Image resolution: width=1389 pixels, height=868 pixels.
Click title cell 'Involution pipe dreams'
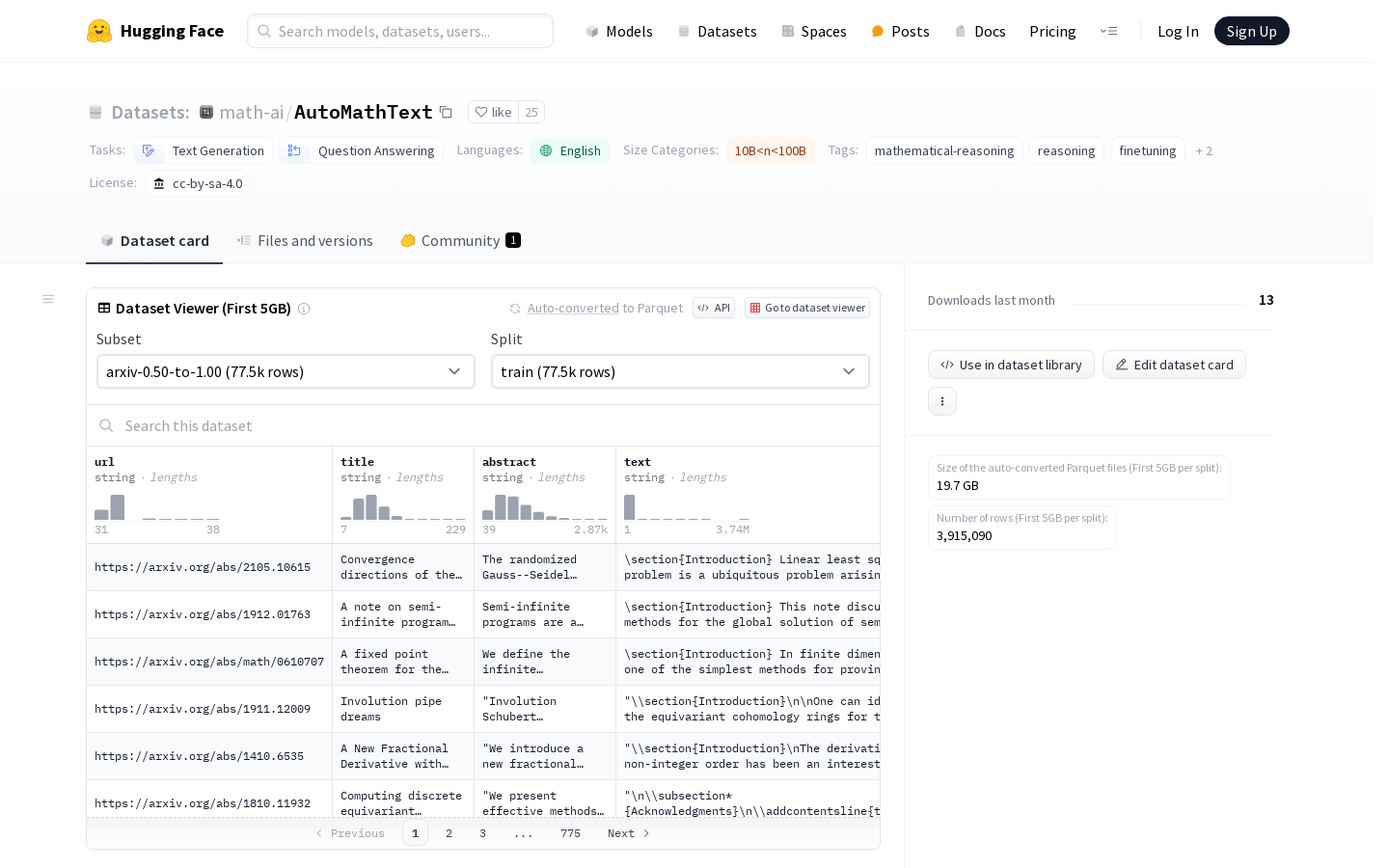tap(403, 709)
